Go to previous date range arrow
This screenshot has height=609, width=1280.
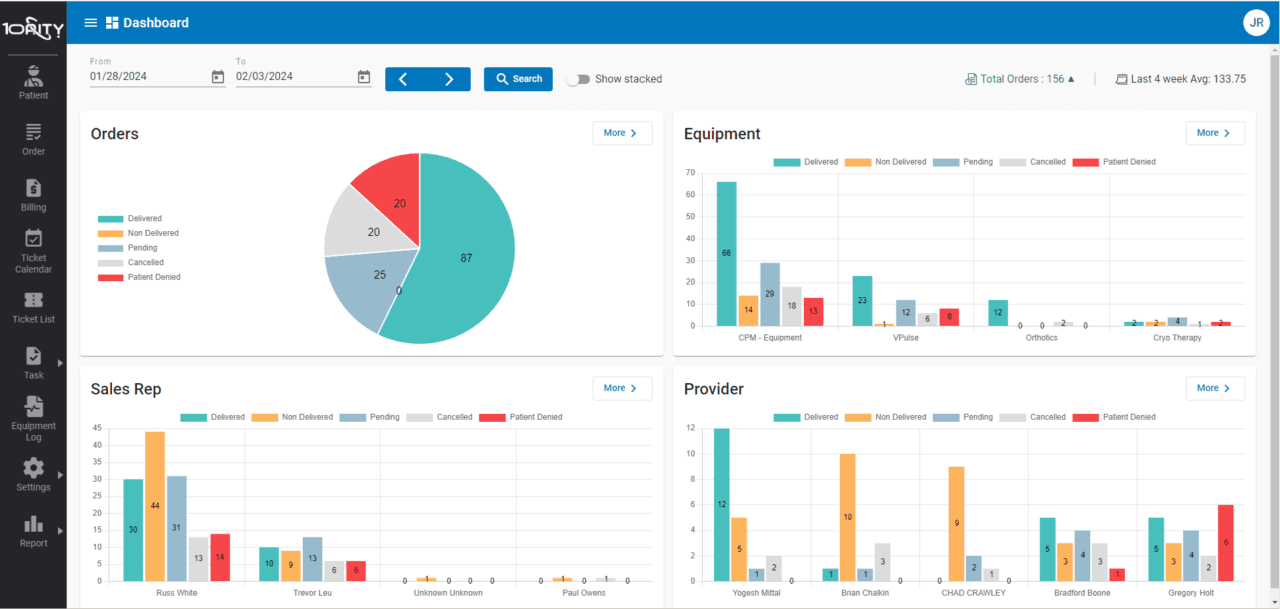coord(403,79)
